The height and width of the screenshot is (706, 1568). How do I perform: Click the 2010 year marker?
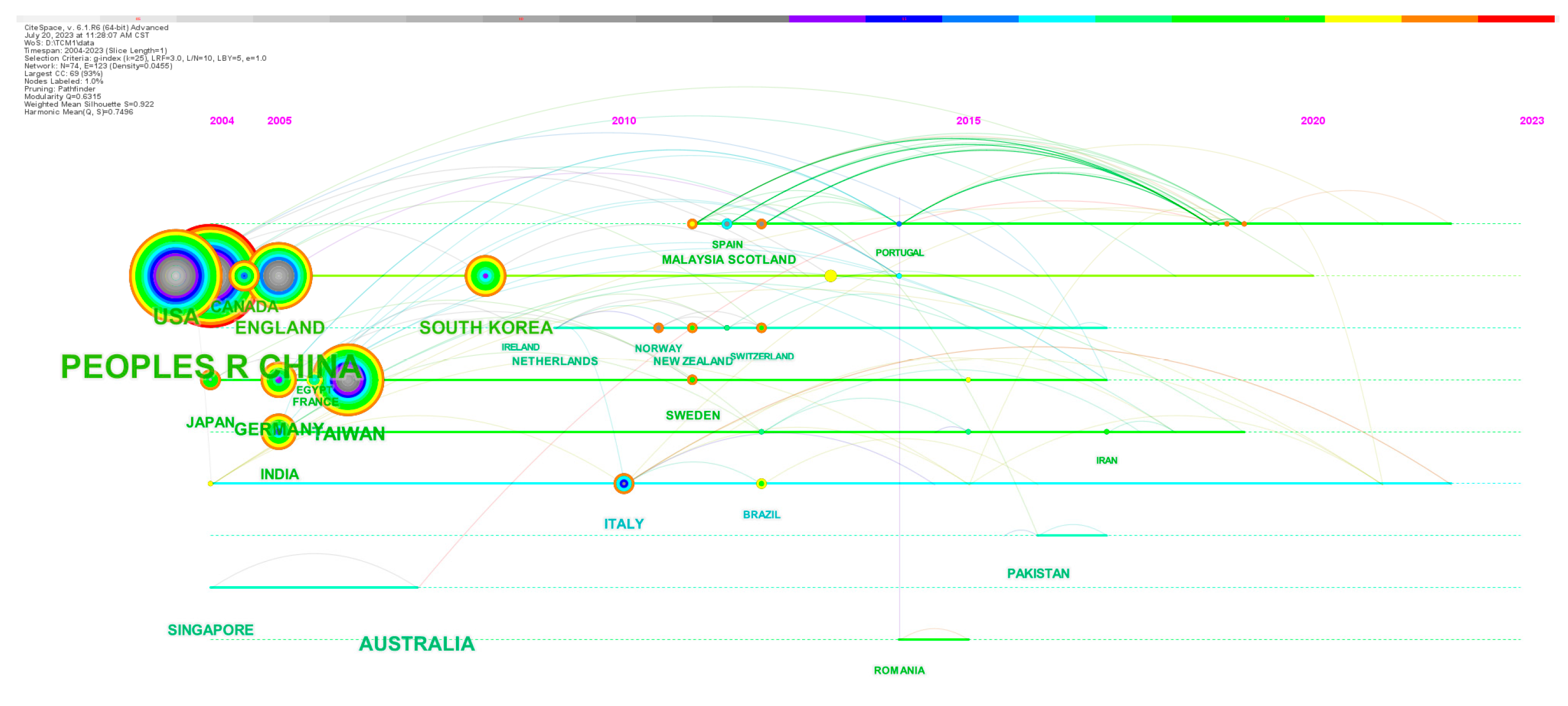pyautogui.click(x=623, y=120)
